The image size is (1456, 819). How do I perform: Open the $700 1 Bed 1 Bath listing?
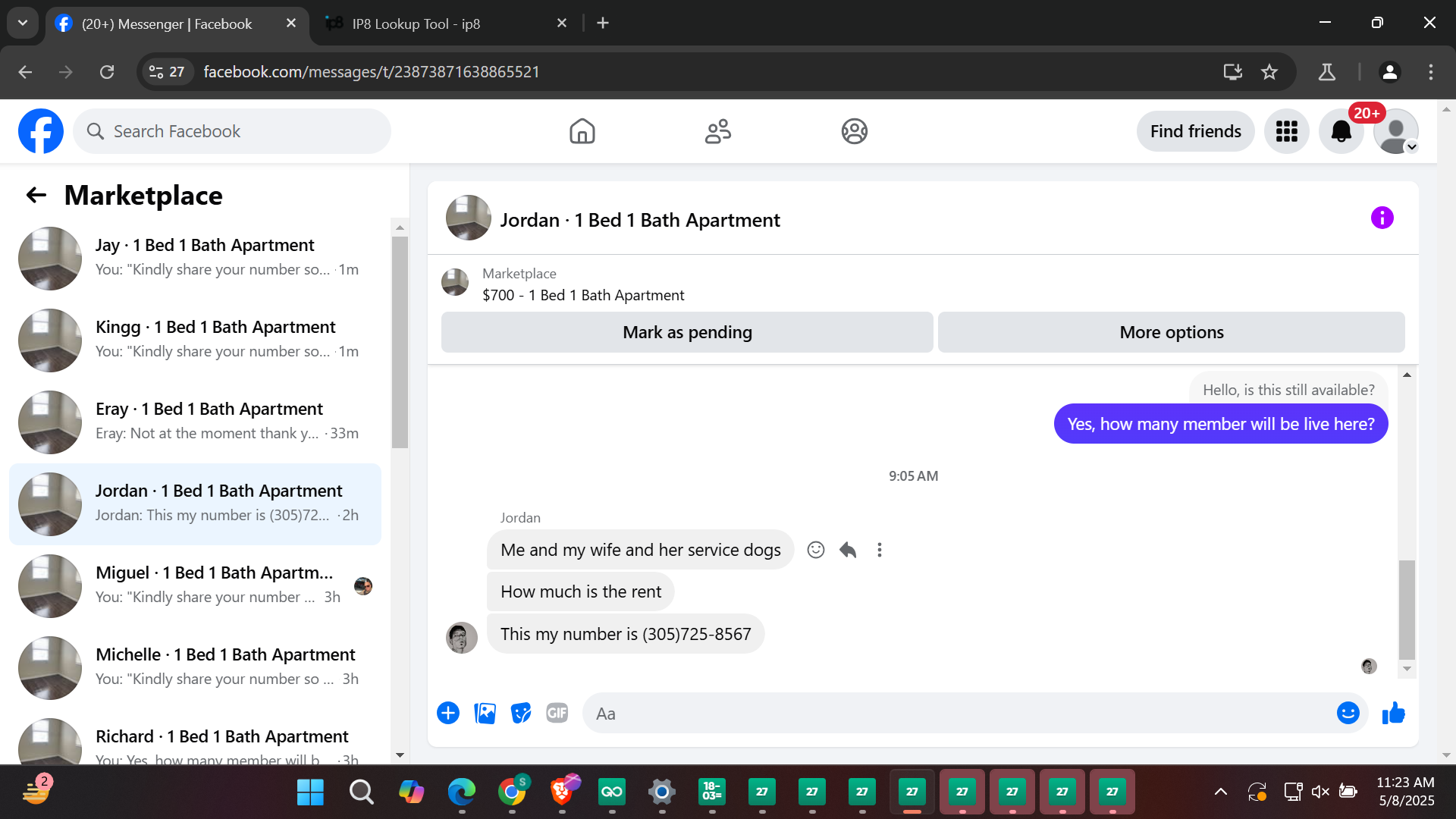coord(583,295)
